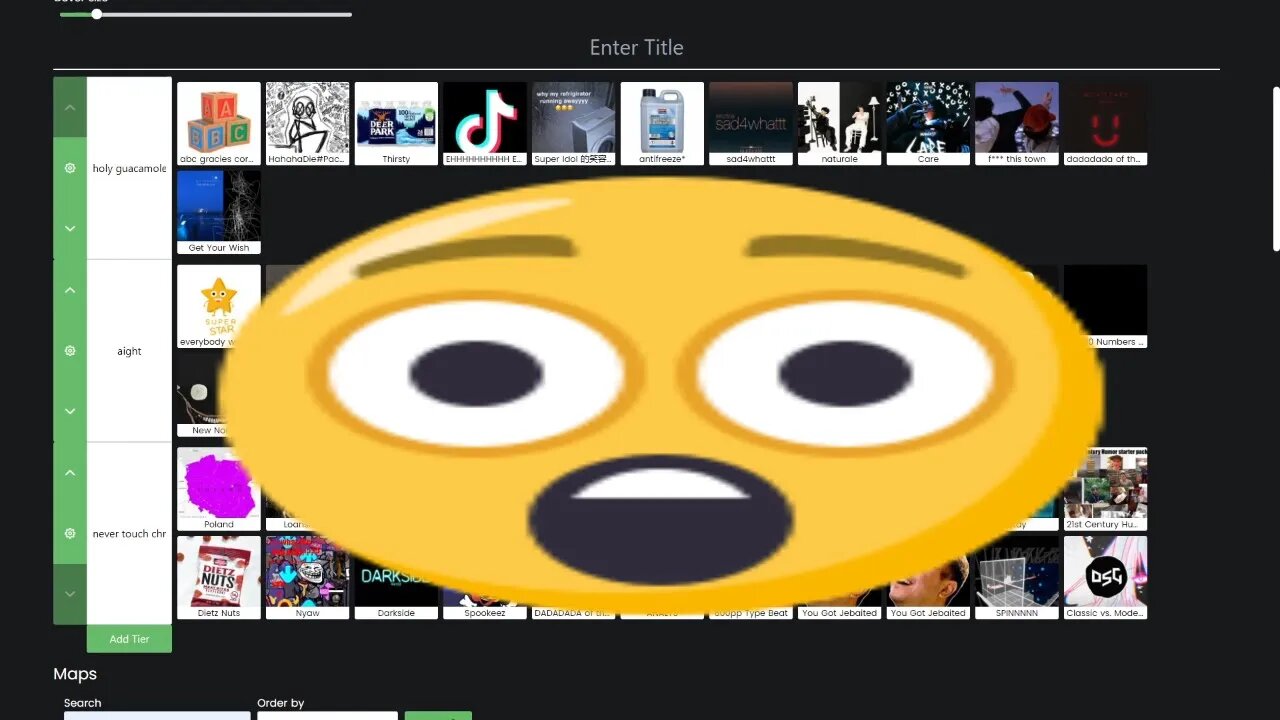Move never touch chr tier down
The width and height of the screenshot is (1280, 720).
tap(70, 594)
